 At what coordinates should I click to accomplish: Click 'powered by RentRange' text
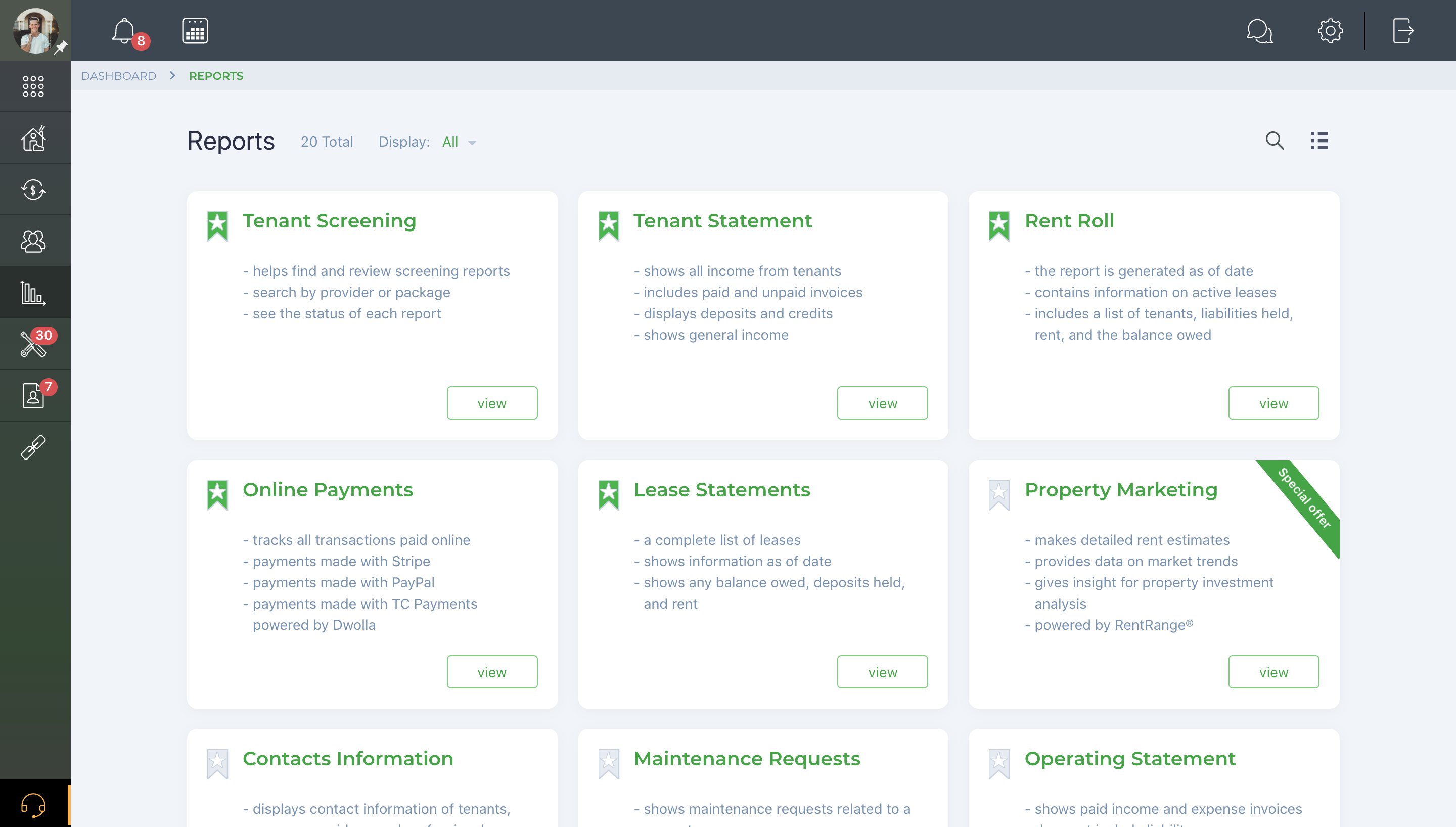tap(1114, 625)
